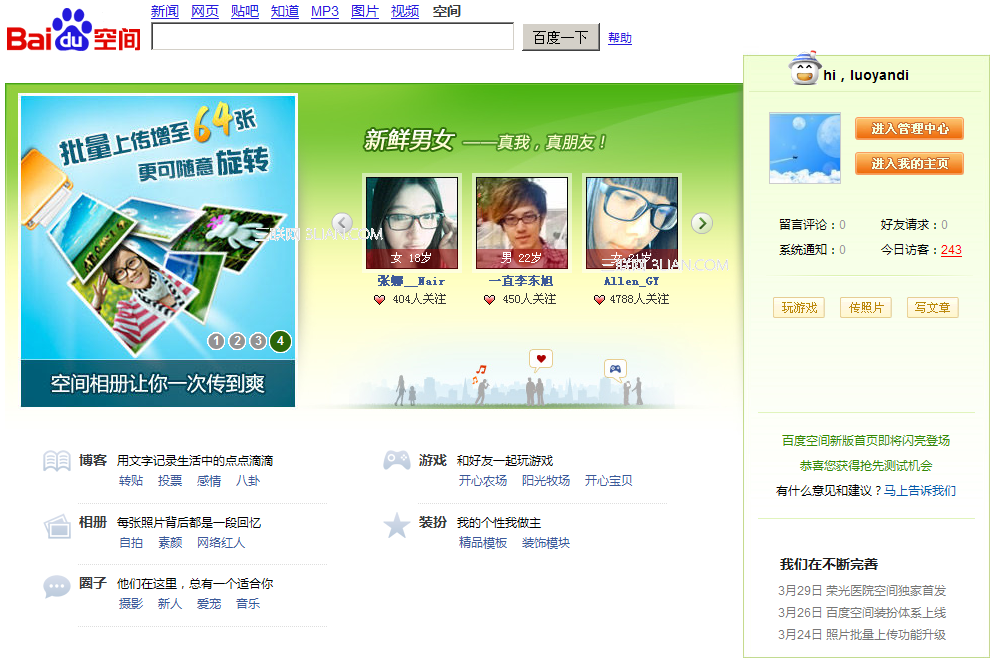Click the 写文章 button
This screenshot has height=666, width=999.
933,308
